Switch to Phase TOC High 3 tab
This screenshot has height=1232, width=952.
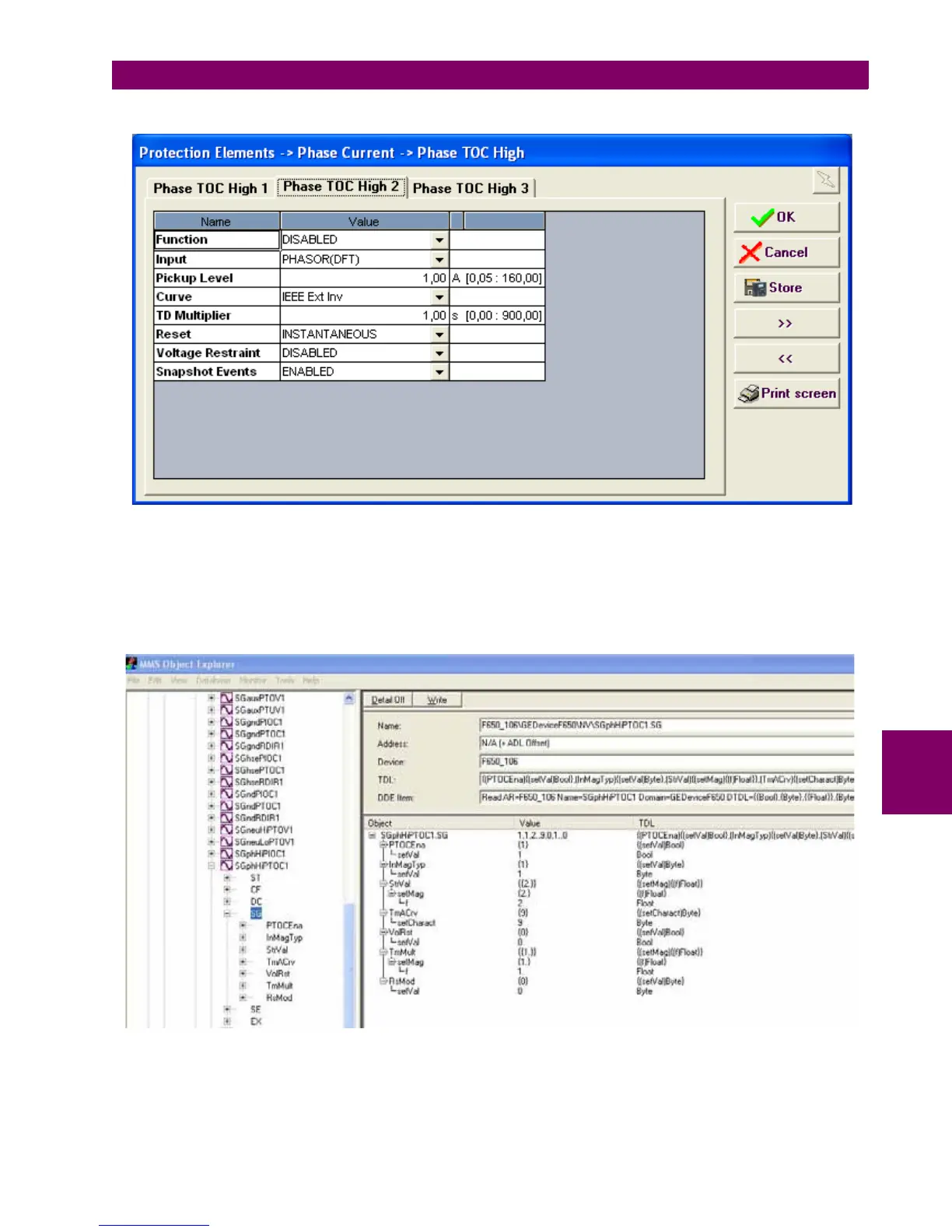click(471, 188)
